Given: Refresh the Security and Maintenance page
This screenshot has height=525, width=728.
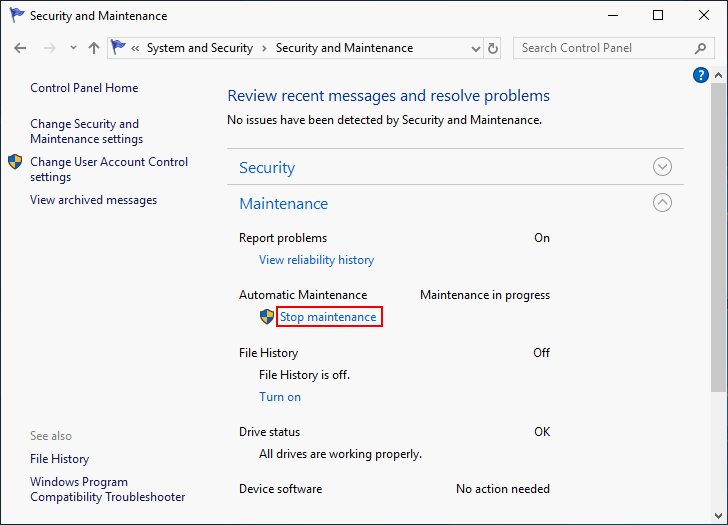Looking at the screenshot, I should (x=493, y=48).
